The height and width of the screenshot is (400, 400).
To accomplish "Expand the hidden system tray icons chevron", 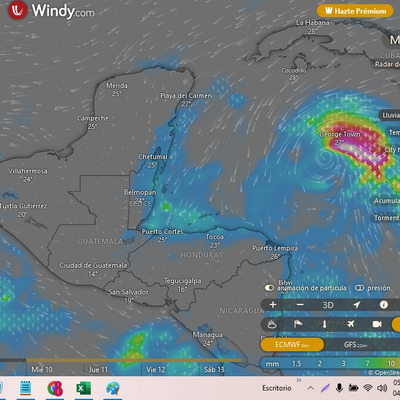I will point(311,388).
